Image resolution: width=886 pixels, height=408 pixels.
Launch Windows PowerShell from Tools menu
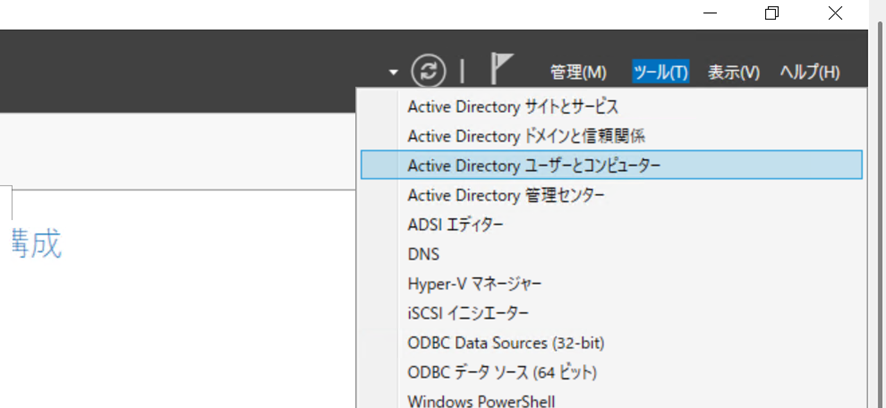[x=611, y=400]
